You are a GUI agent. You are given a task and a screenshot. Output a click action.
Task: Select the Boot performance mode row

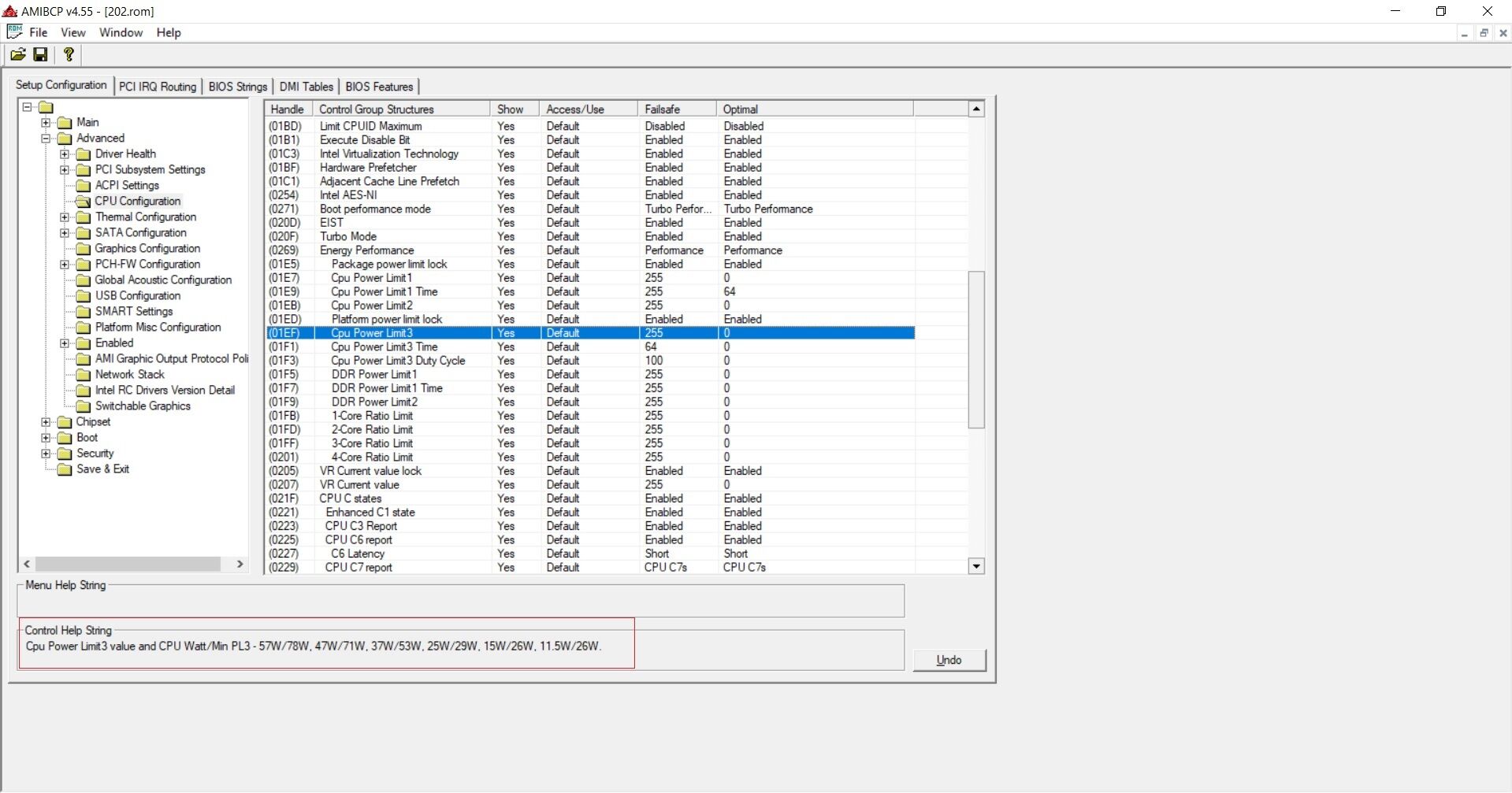pyautogui.click(x=590, y=209)
